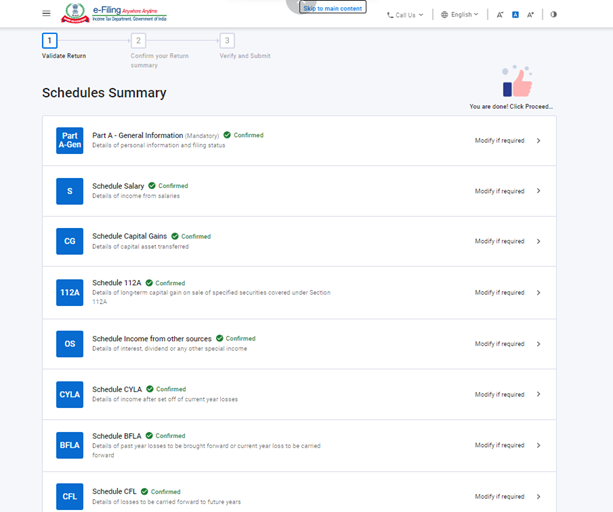Increase font size with A+ button
This screenshot has width=613, height=512.
coord(530,15)
